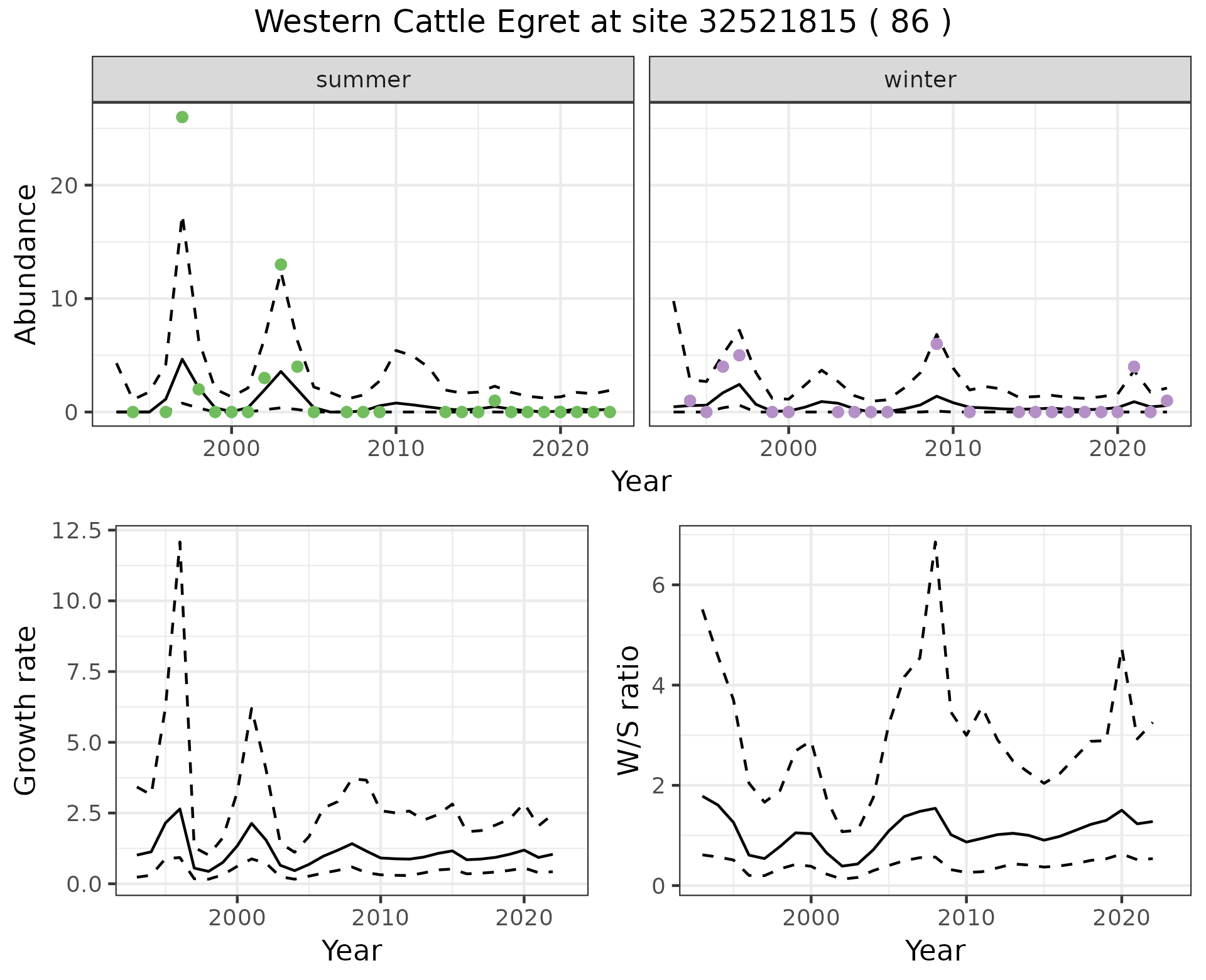This screenshot has width=1206, height=980.
Task: Click the chart title text
Action: point(602,23)
